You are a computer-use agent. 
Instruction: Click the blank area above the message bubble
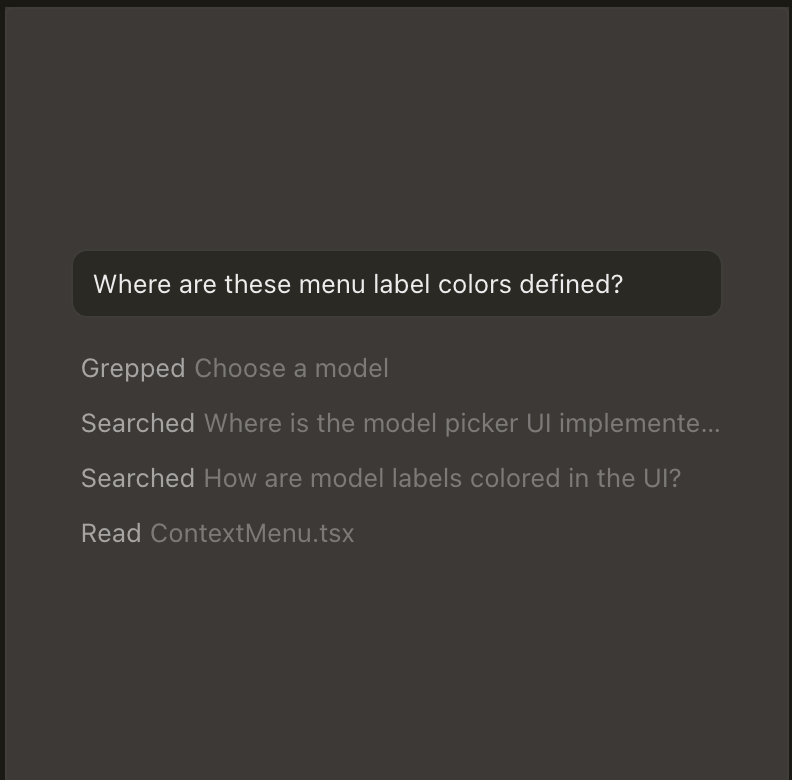click(x=396, y=130)
